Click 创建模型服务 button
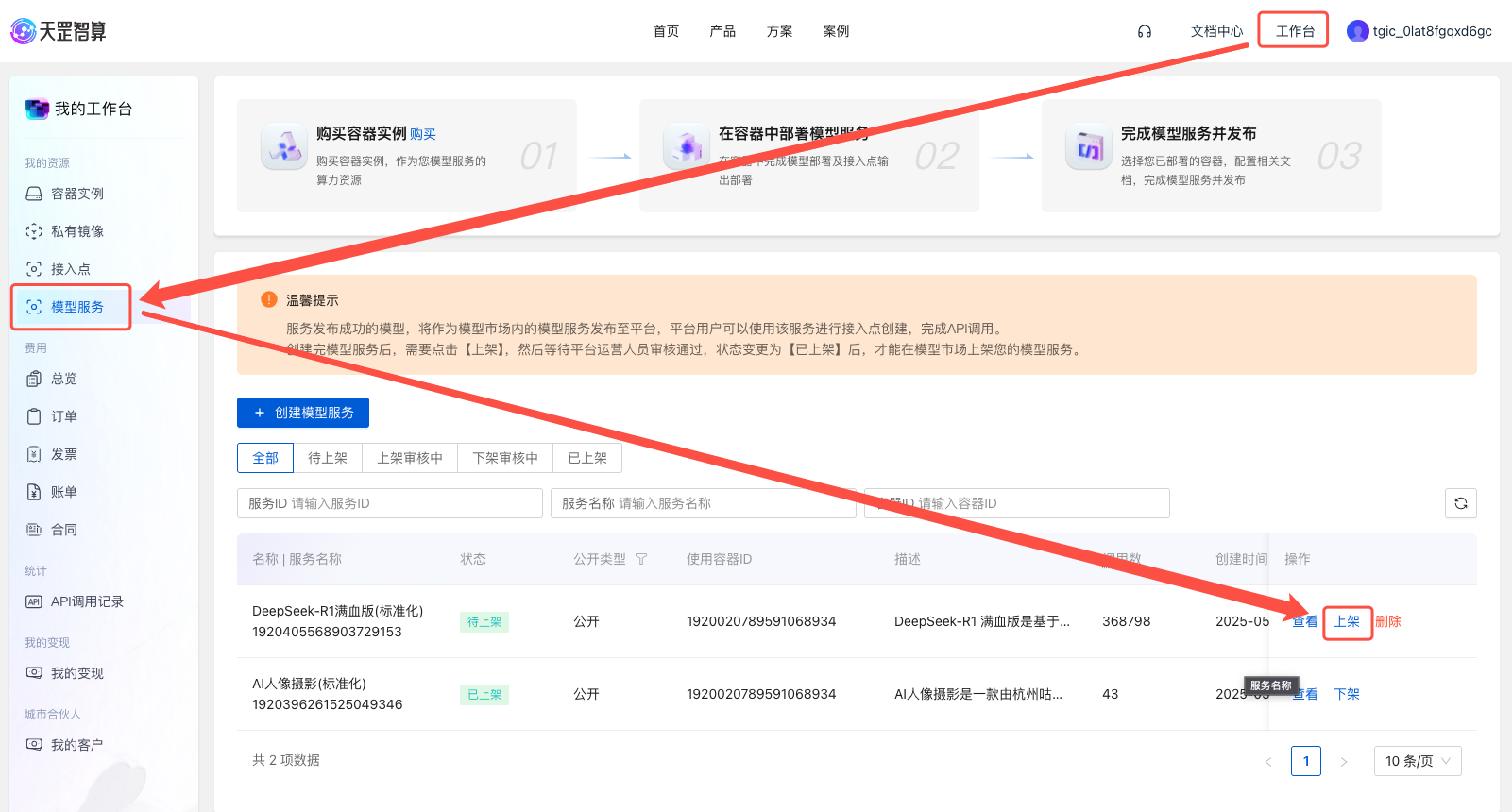 coord(303,413)
